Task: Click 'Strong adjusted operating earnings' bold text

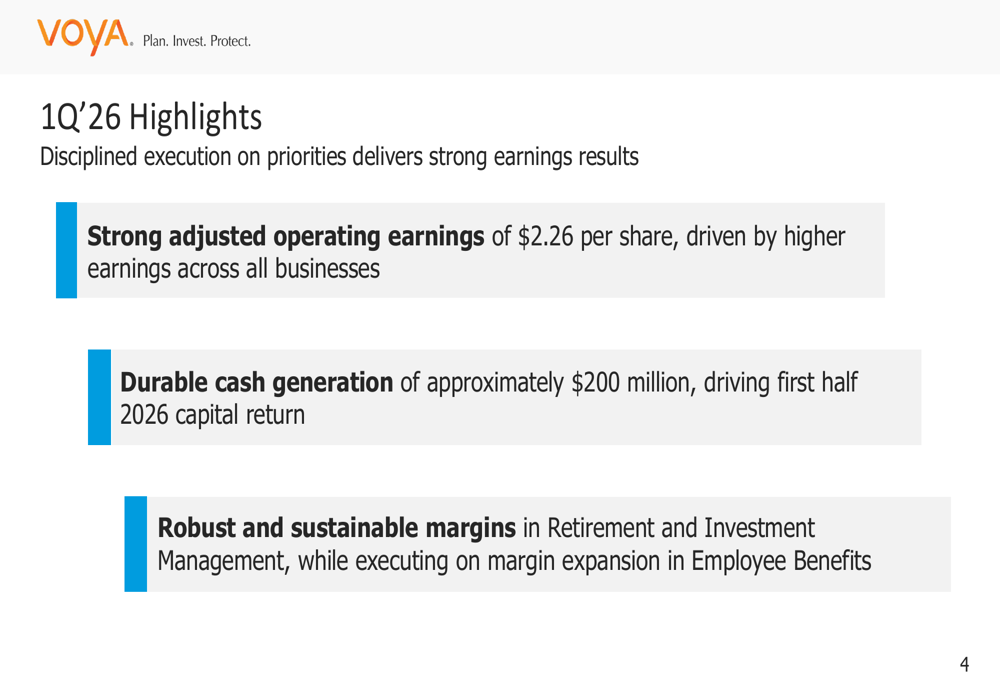Action: 286,237
